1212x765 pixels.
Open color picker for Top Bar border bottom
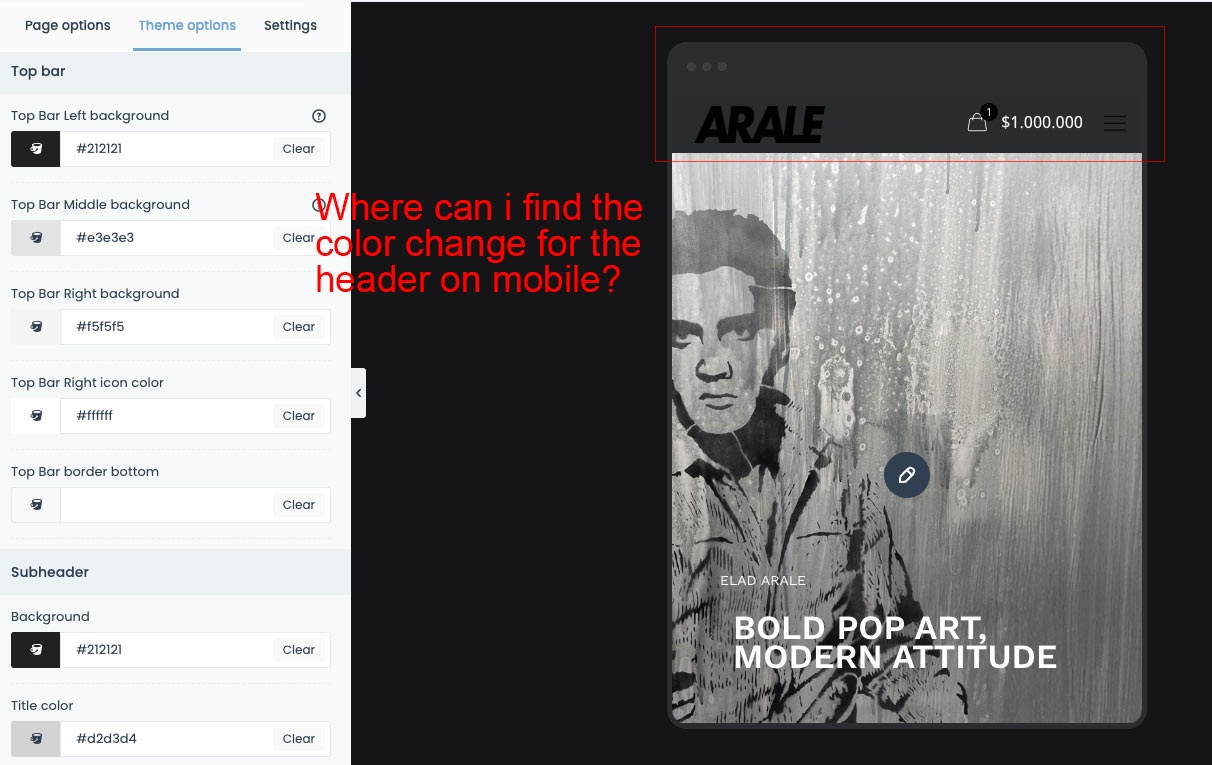36,505
